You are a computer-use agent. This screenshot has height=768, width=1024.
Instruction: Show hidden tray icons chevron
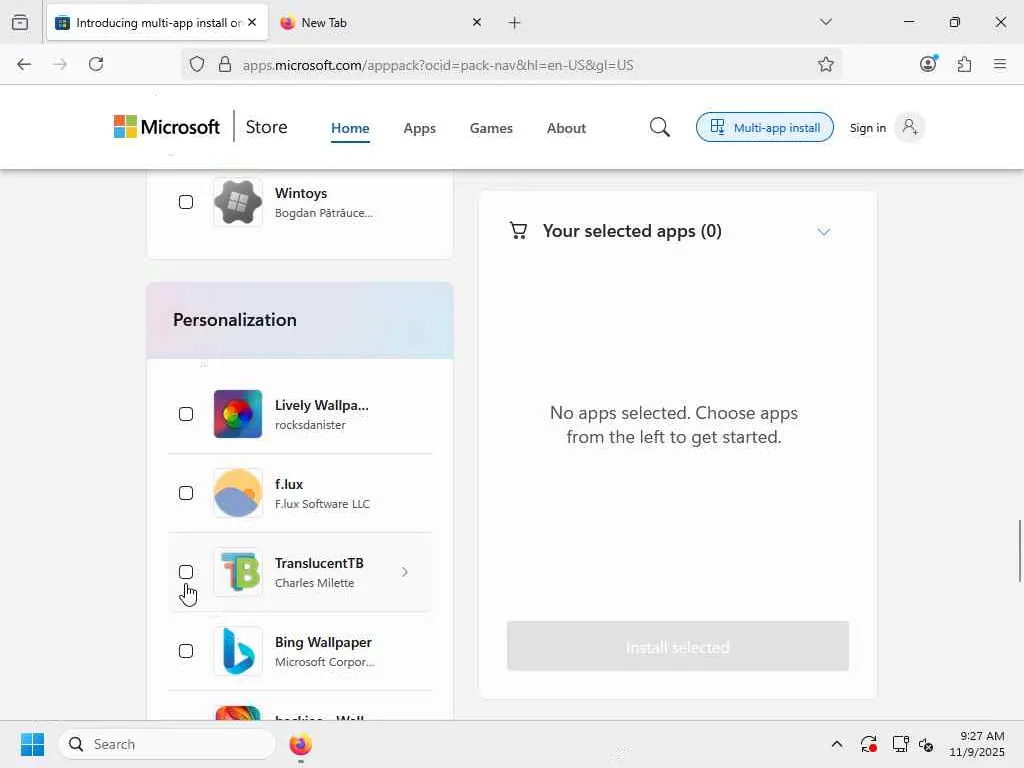tap(837, 744)
